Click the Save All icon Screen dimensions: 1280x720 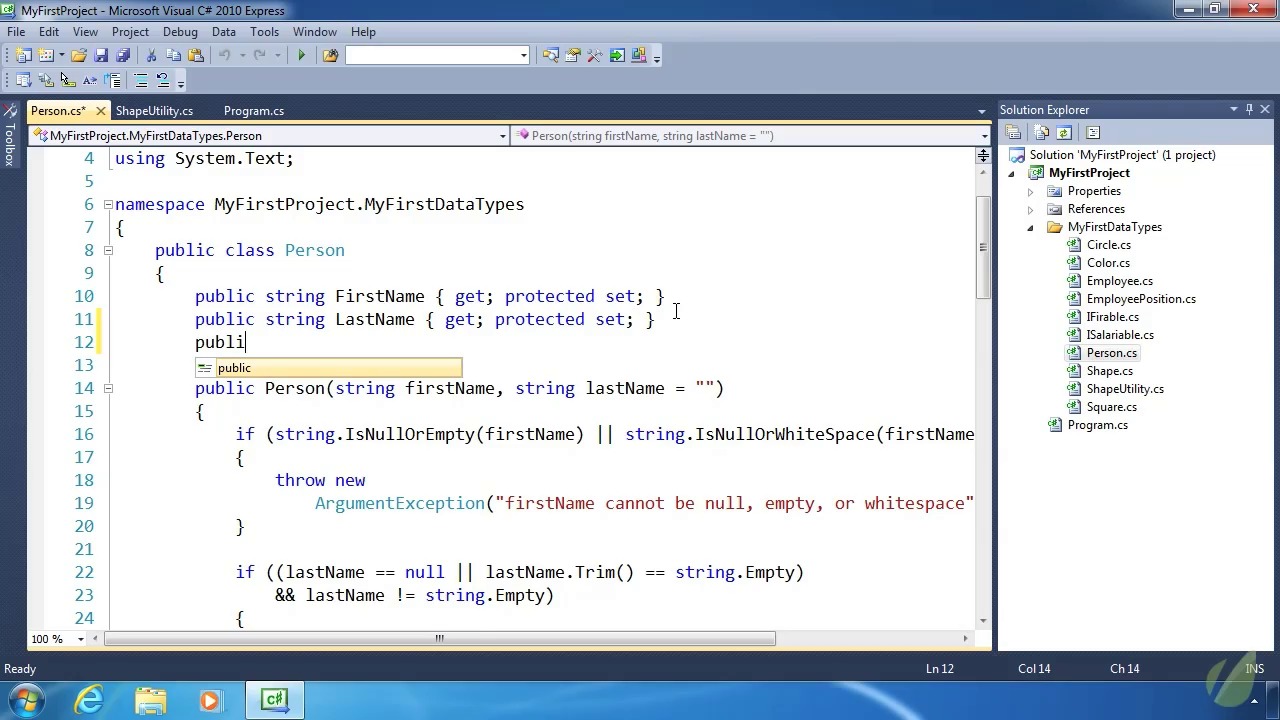click(x=123, y=56)
